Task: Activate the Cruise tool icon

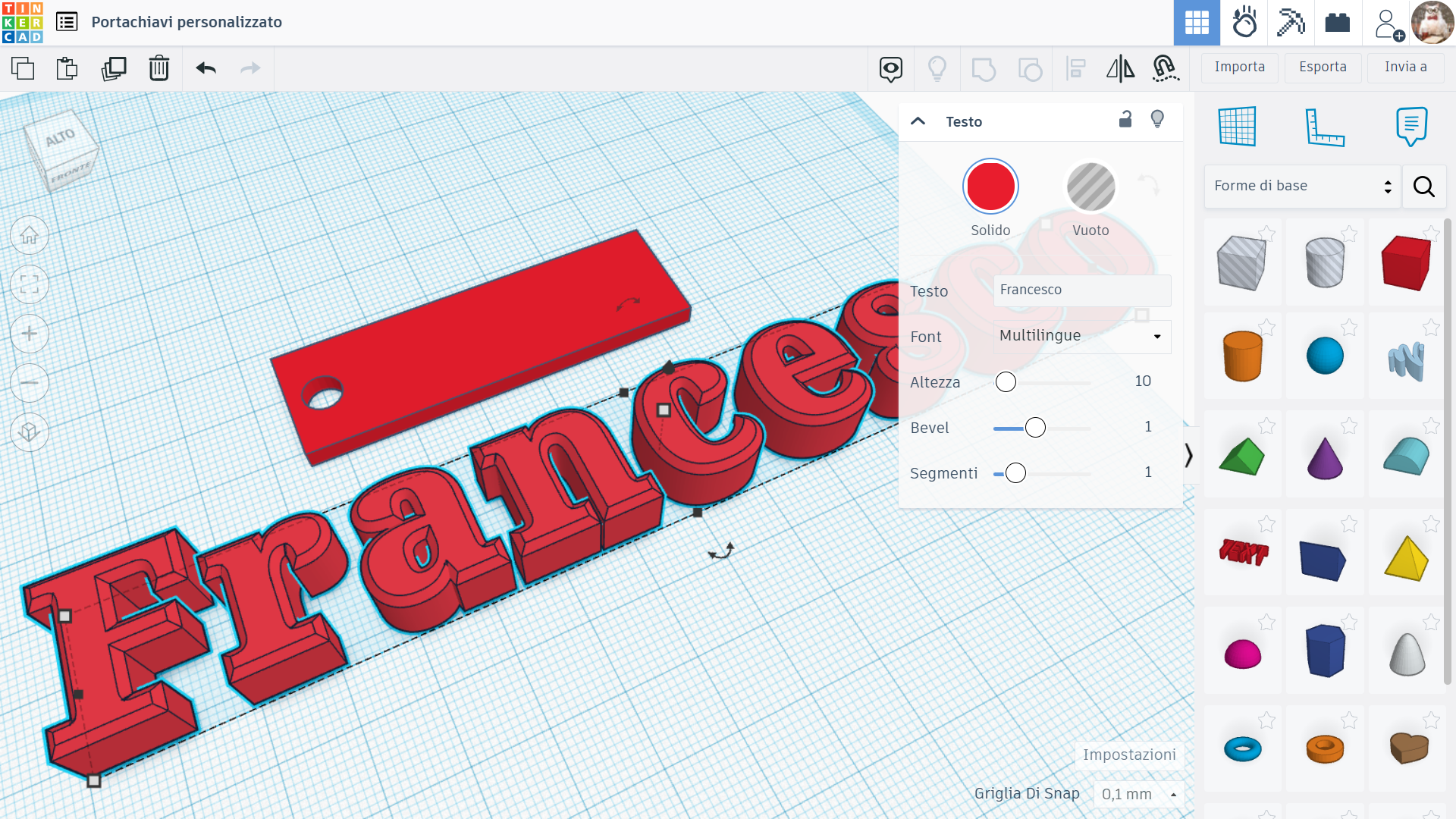Action: click(1166, 69)
